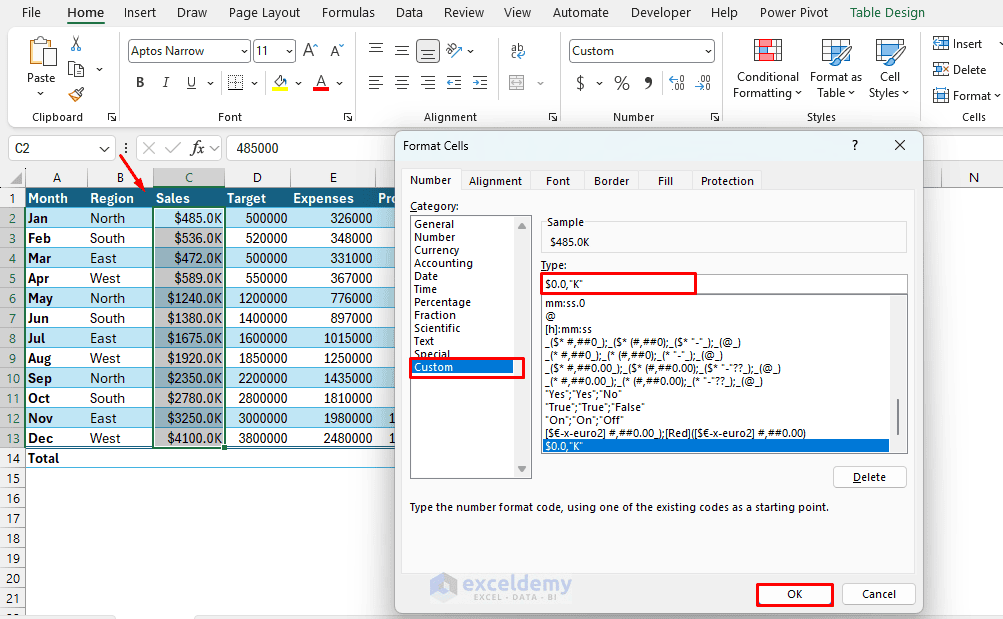Click the Borders icon
This screenshot has height=619, width=1003.
(x=235, y=82)
